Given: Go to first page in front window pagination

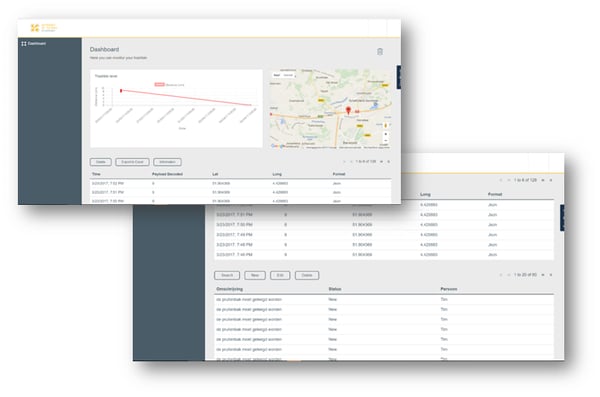Looking at the screenshot, I should pos(344,162).
